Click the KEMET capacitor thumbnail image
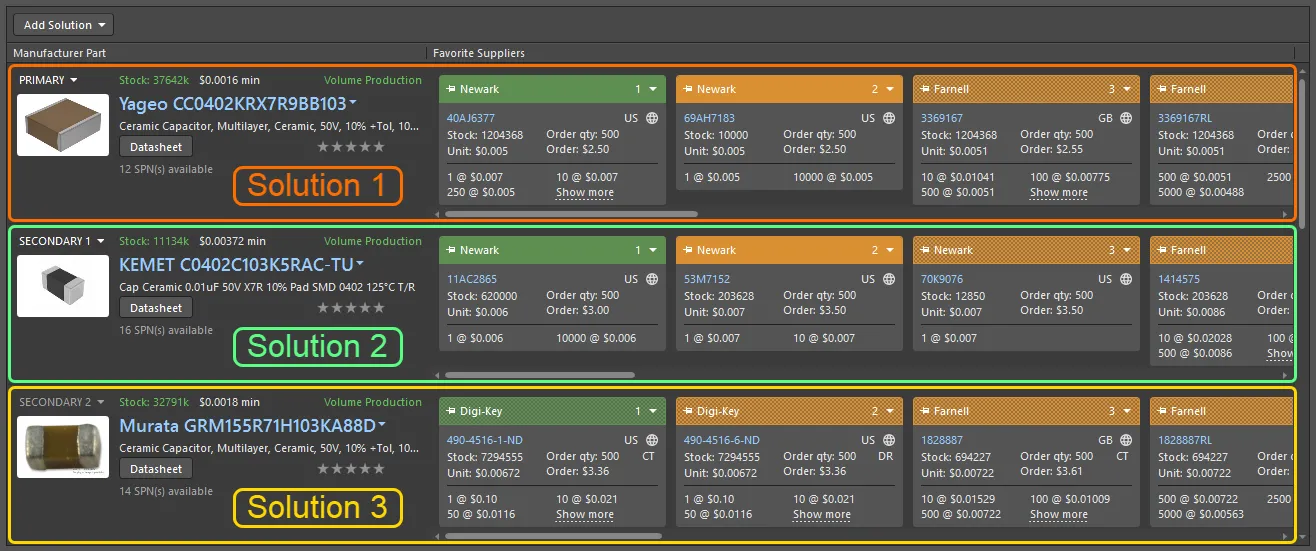This screenshot has width=1316, height=551. pos(63,286)
